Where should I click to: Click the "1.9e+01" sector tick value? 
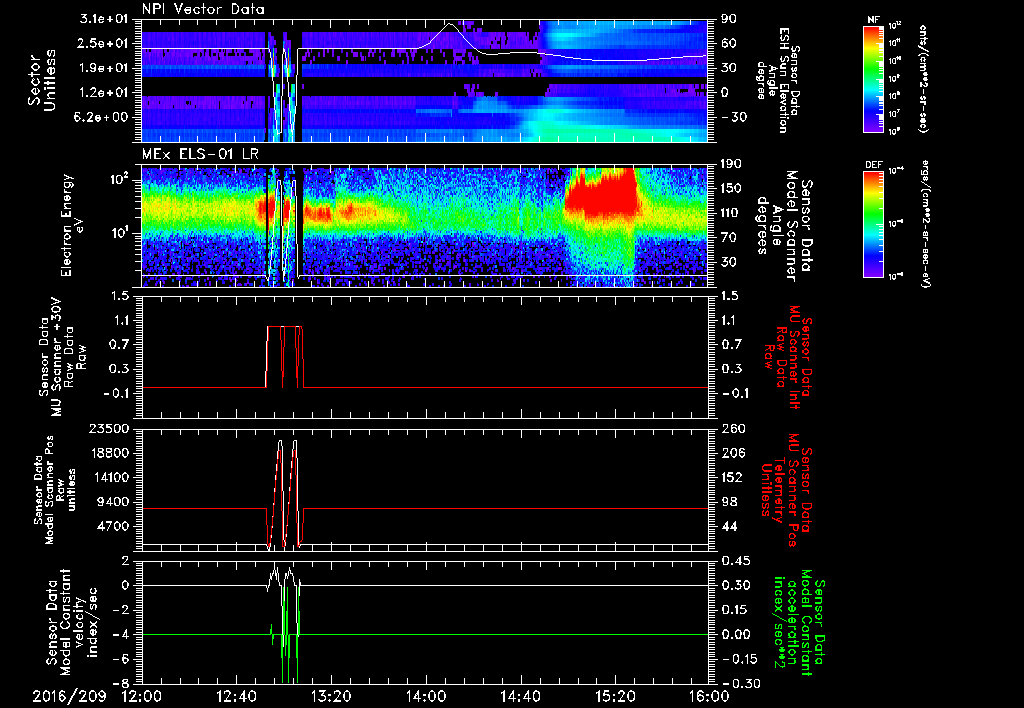103,68
